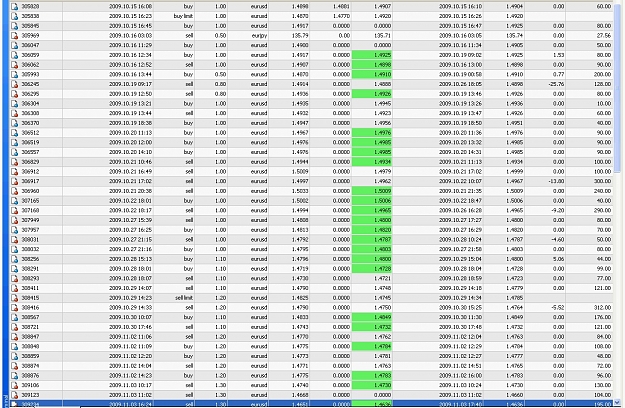Image resolution: width=625 pixels, height=408 pixels.
Task: Click the swap value '0.77'
Action: [x=559, y=75]
